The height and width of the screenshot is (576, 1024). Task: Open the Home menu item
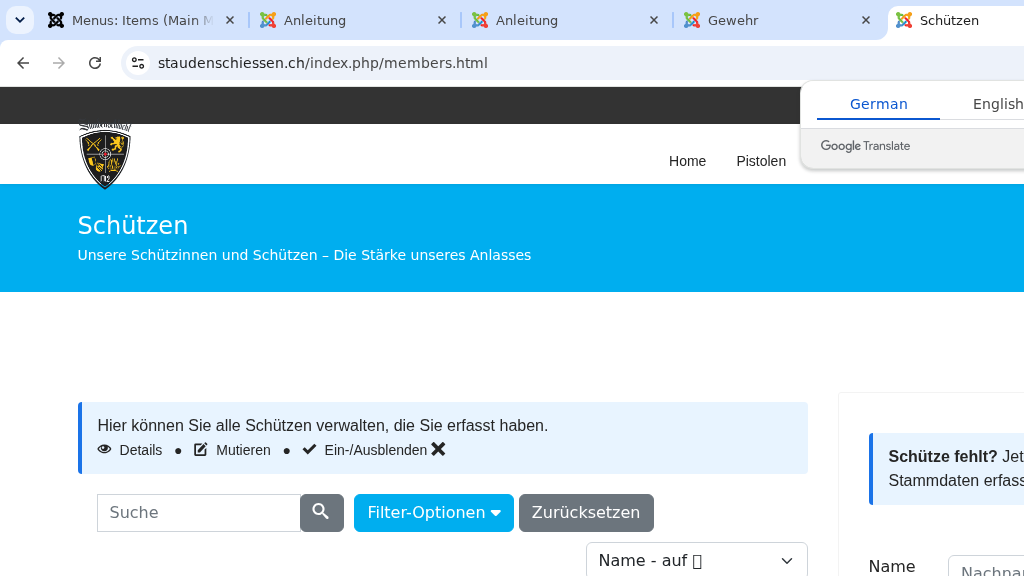tap(687, 161)
